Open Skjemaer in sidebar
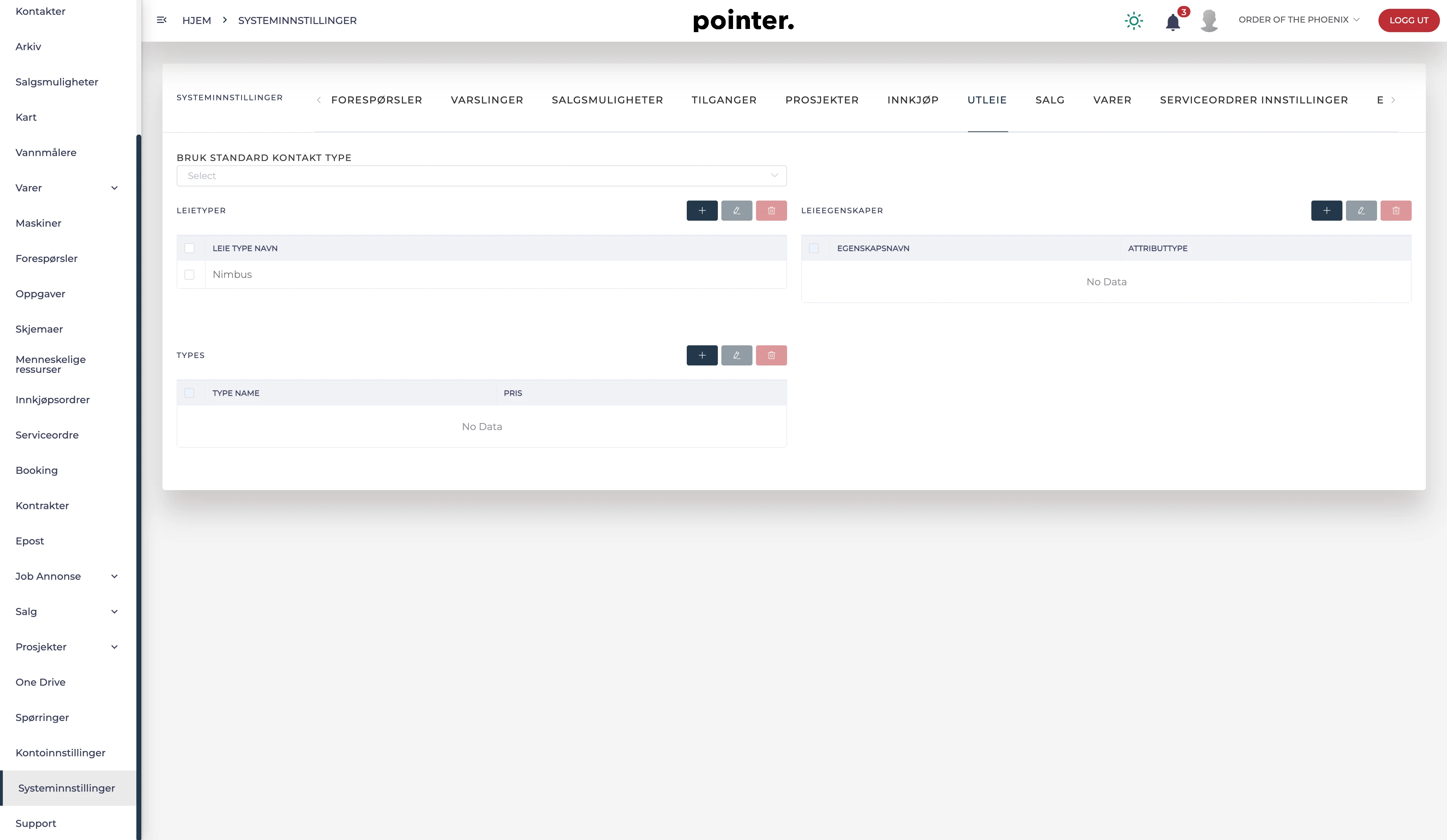Image resolution: width=1447 pixels, height=840 pixels. [39, 329]
